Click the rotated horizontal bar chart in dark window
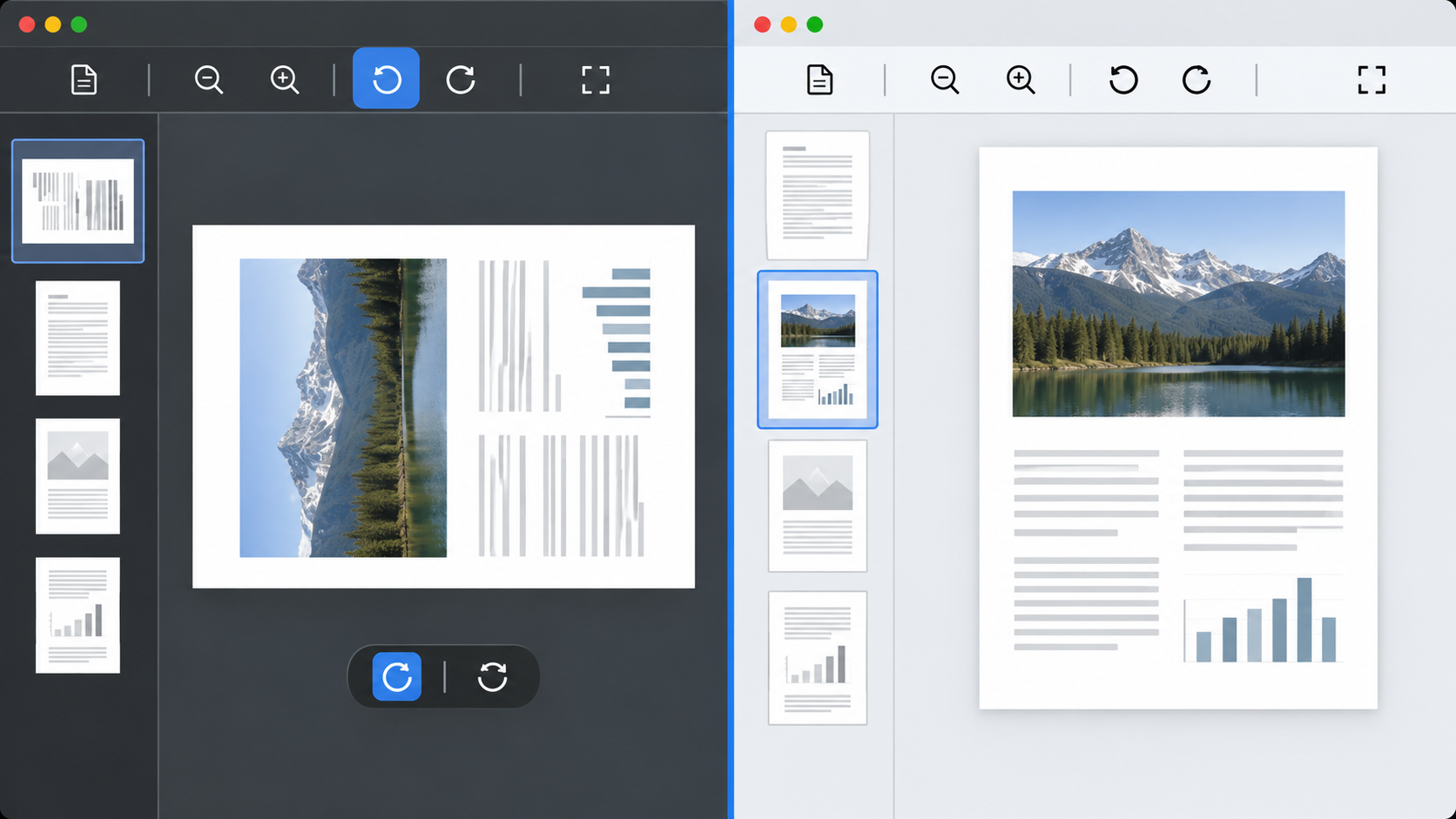Viewport: 1456px width, 819px height. pos(617,342)
